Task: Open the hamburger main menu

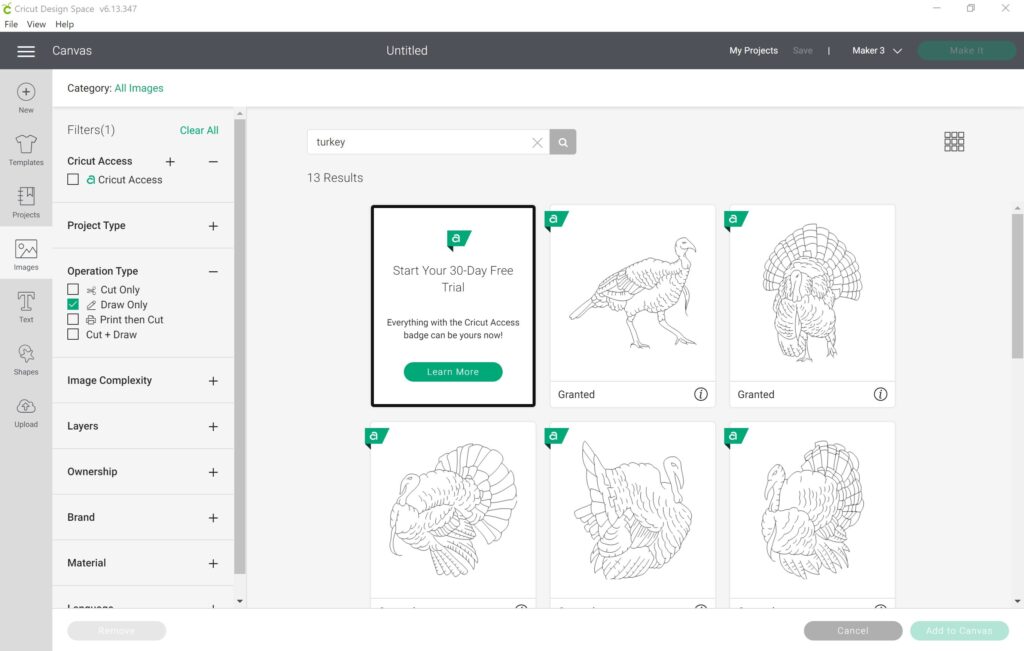Action: (x=26, y=51)
